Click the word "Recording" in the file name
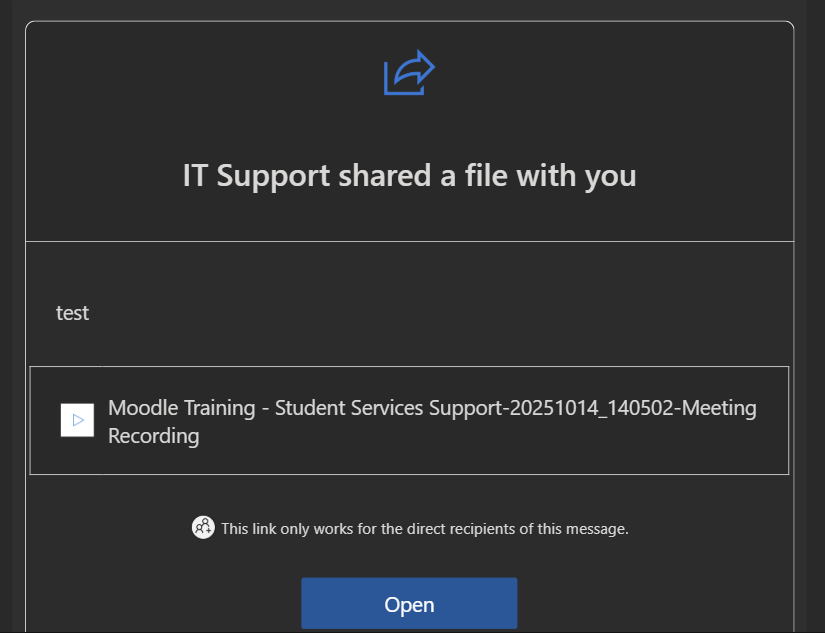 click(153, 436)
